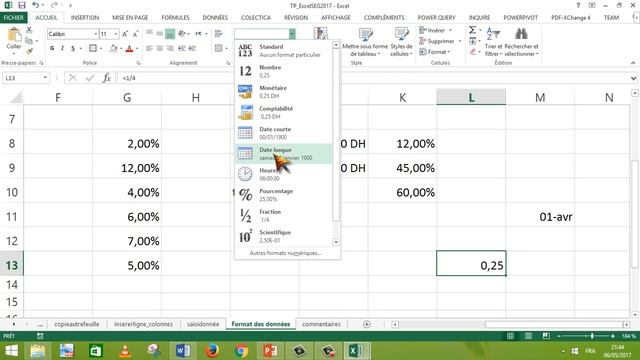The width and height of the screenshot is (640, 360).
Task: Open Mettre sous forme de tableau
Action: click(365, 42)
